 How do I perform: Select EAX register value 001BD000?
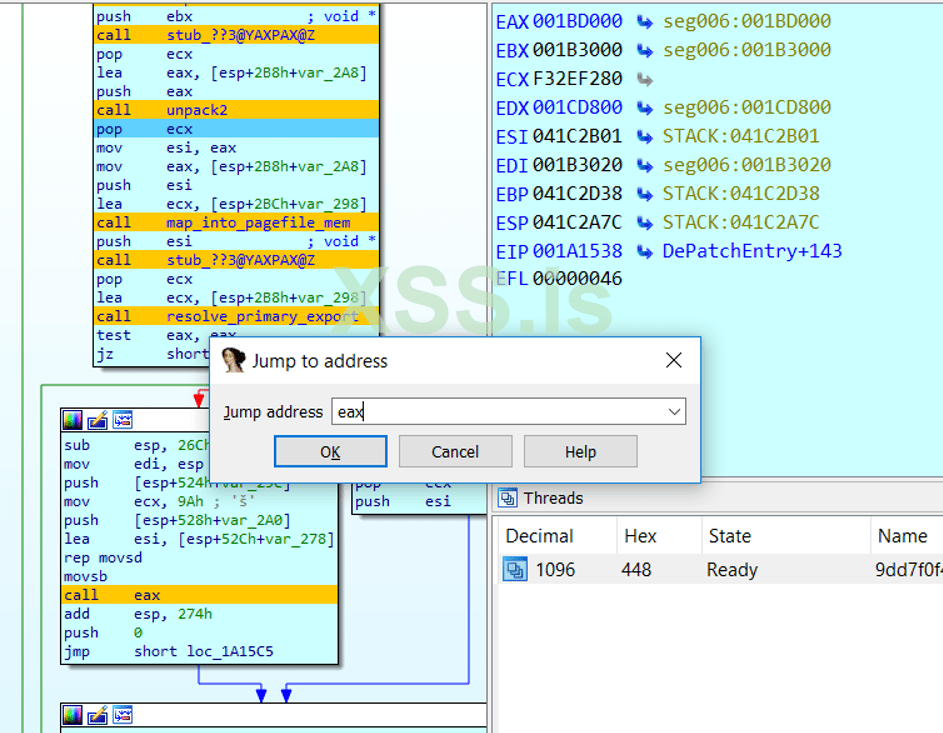click(577, 21)
